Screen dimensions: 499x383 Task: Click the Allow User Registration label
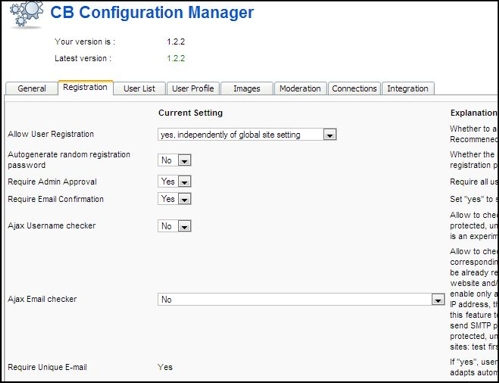(51, 134)
